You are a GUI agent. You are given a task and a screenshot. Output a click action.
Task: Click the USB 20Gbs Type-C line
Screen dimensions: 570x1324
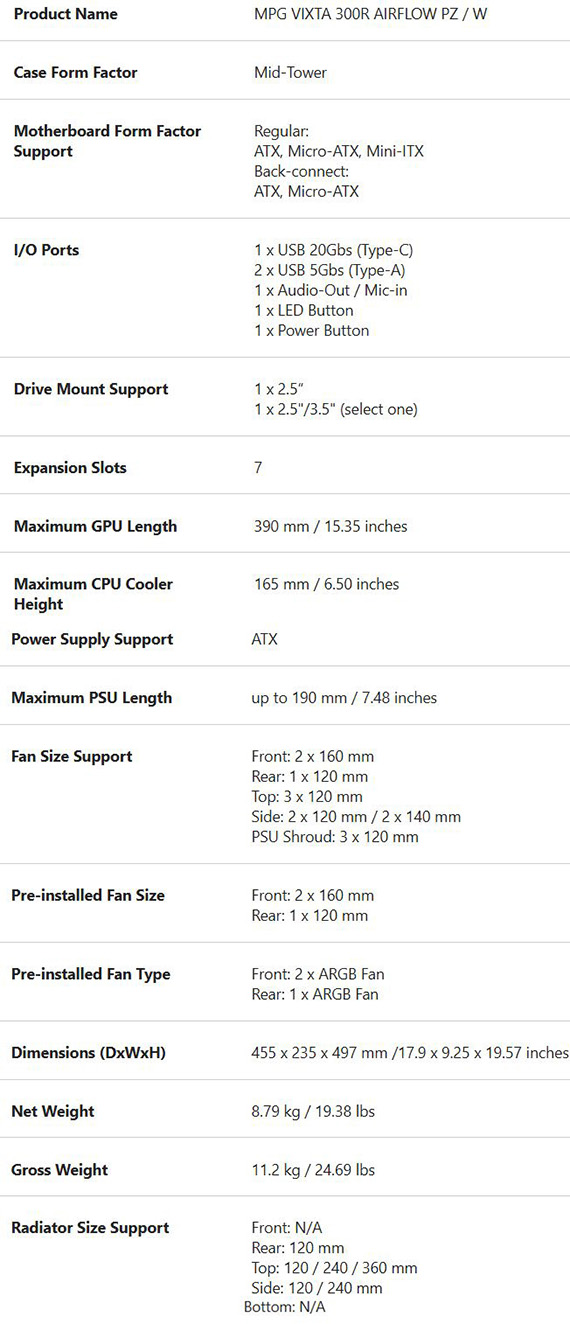click(334, 250)
